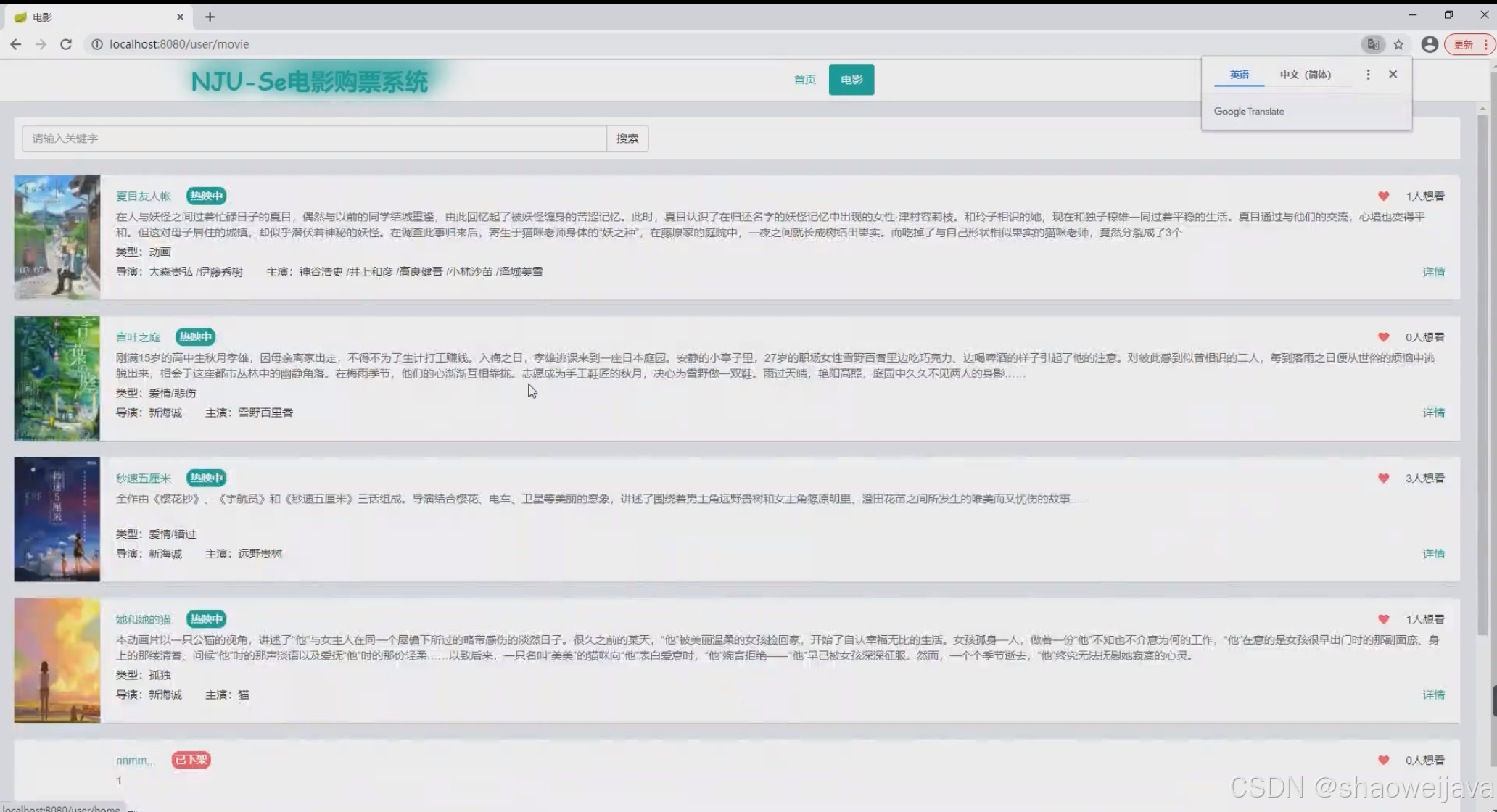Toggle heart for 秒速五厘米 movie
Viewport: 1497px width, 812px height.
1383,478
